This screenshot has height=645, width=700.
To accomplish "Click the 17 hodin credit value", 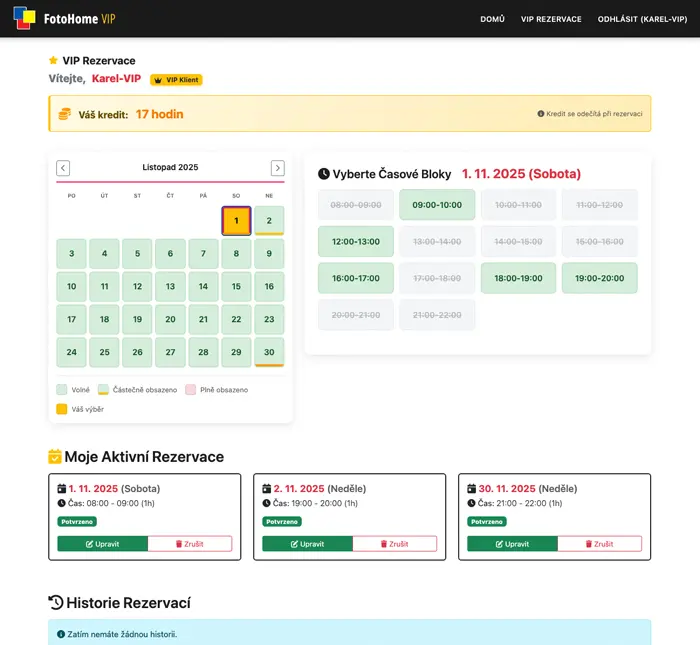I will point(159,114).
